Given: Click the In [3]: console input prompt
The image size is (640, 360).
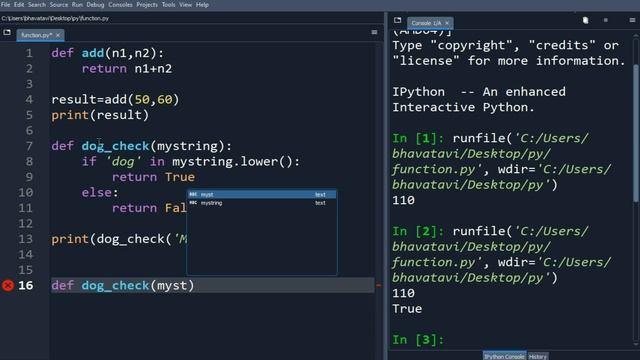Looking at the screenshot, I should coord(418,340).
